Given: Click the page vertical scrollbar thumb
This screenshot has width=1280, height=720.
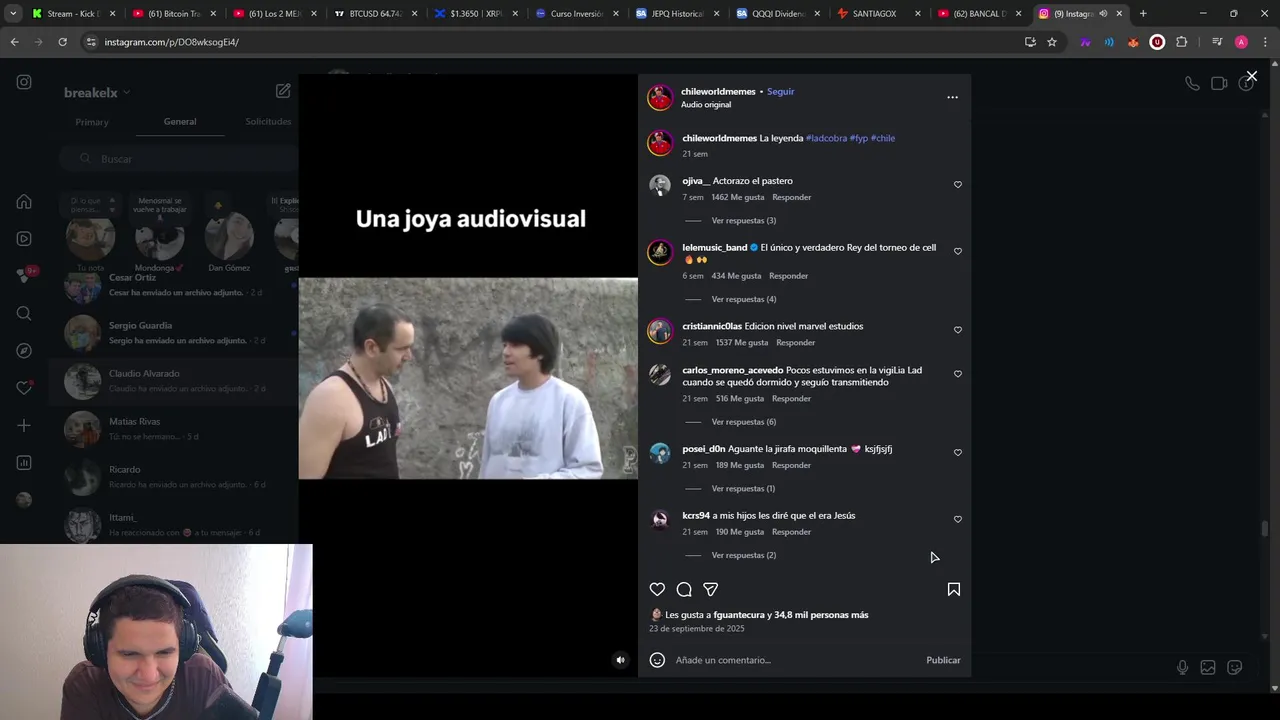Looking at the screenshot, I should coord(1265,530).
